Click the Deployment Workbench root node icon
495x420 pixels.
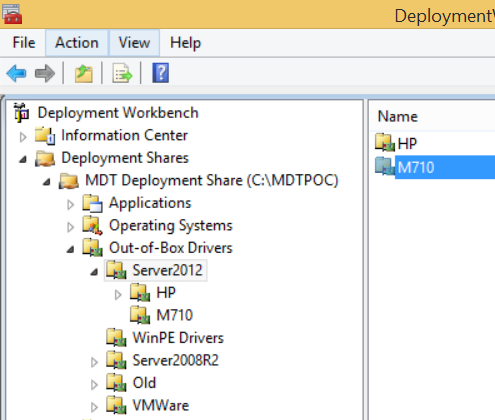[x=21, y=113]
